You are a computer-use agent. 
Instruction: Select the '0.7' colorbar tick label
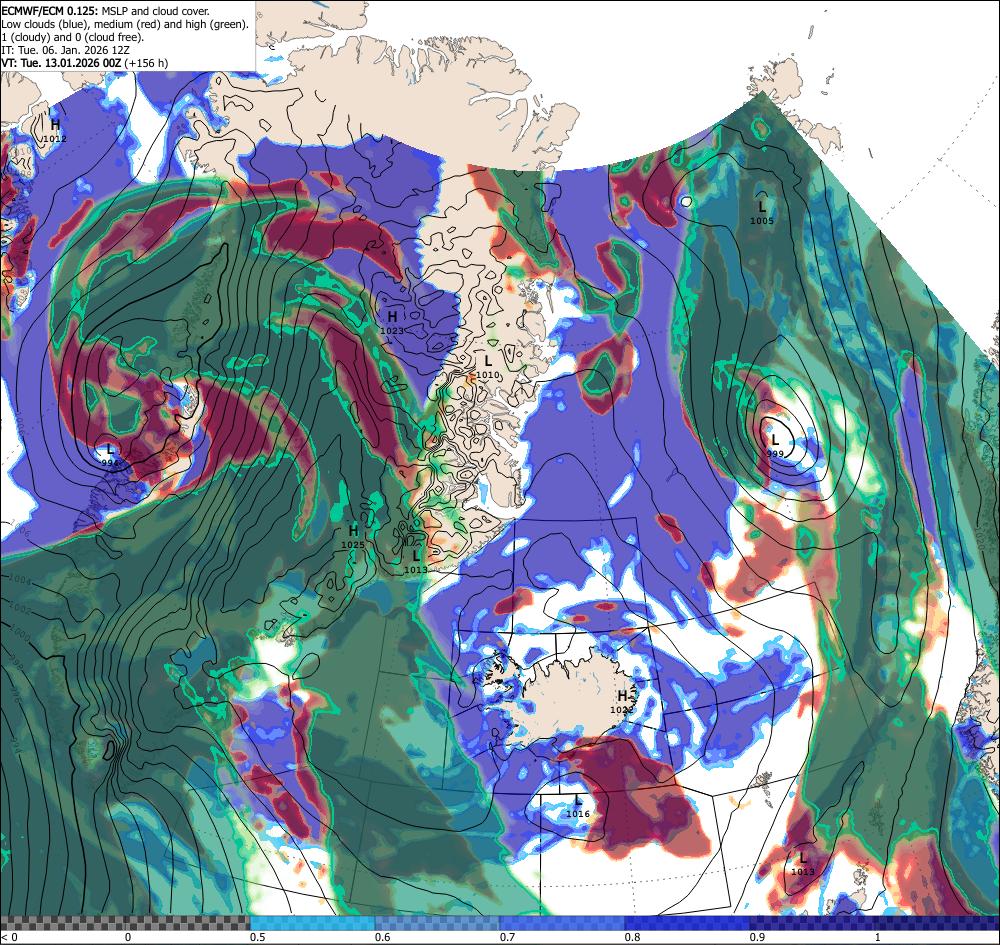tap(508, 937)
